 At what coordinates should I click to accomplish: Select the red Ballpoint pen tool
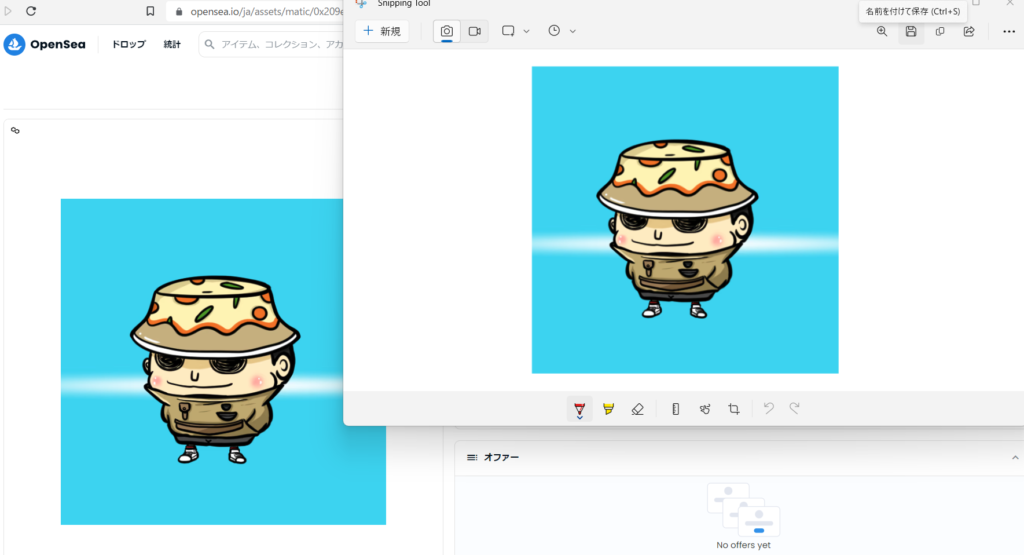[579, 409]
